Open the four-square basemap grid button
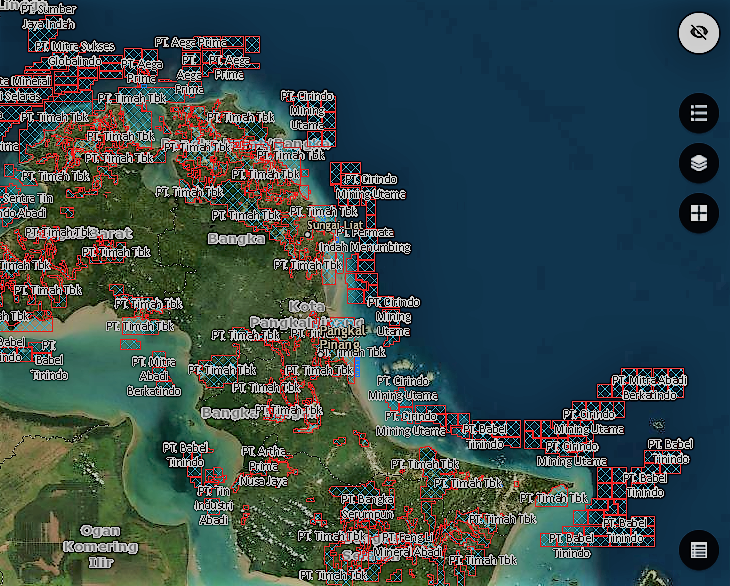 pyautogui.click(x=699, y=213)
